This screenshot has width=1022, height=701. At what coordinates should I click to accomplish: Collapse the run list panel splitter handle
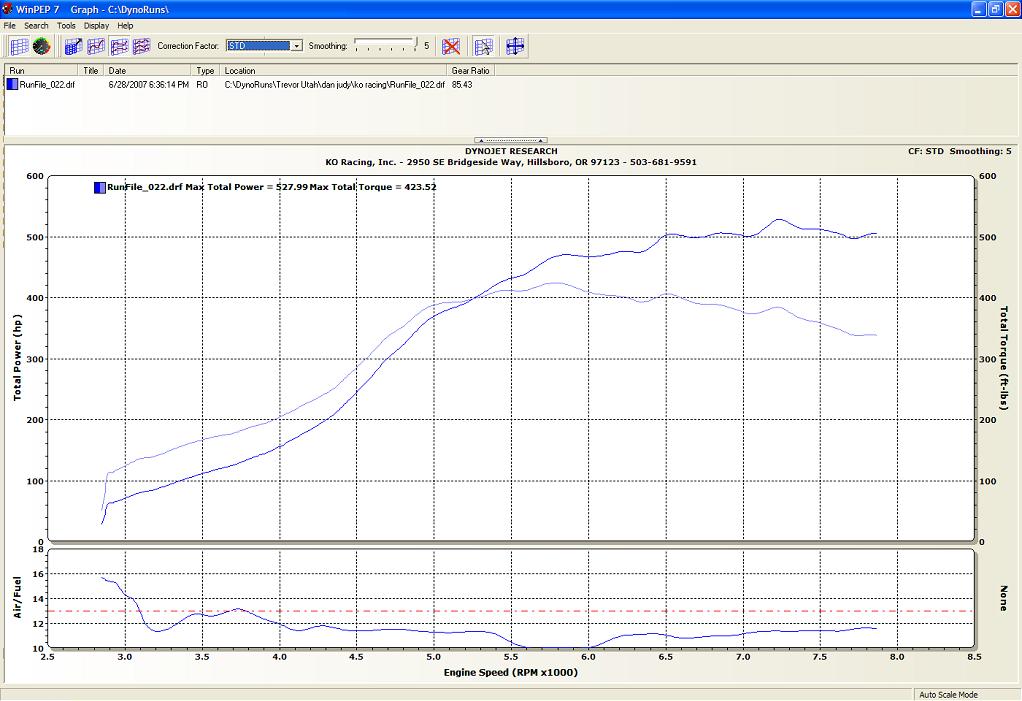click(510, 141)
